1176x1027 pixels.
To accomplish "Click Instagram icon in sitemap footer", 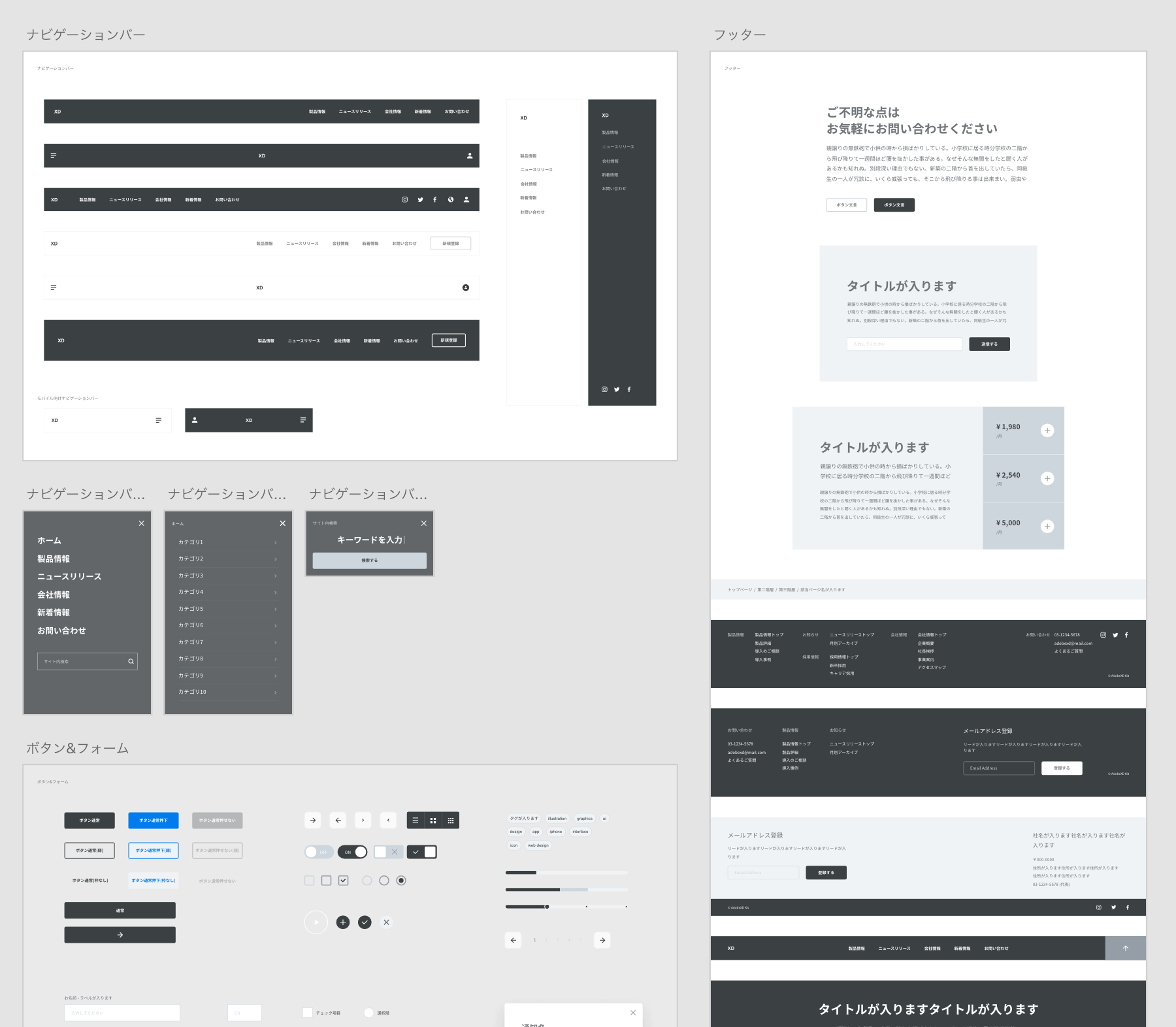I will coord(1103,635).
